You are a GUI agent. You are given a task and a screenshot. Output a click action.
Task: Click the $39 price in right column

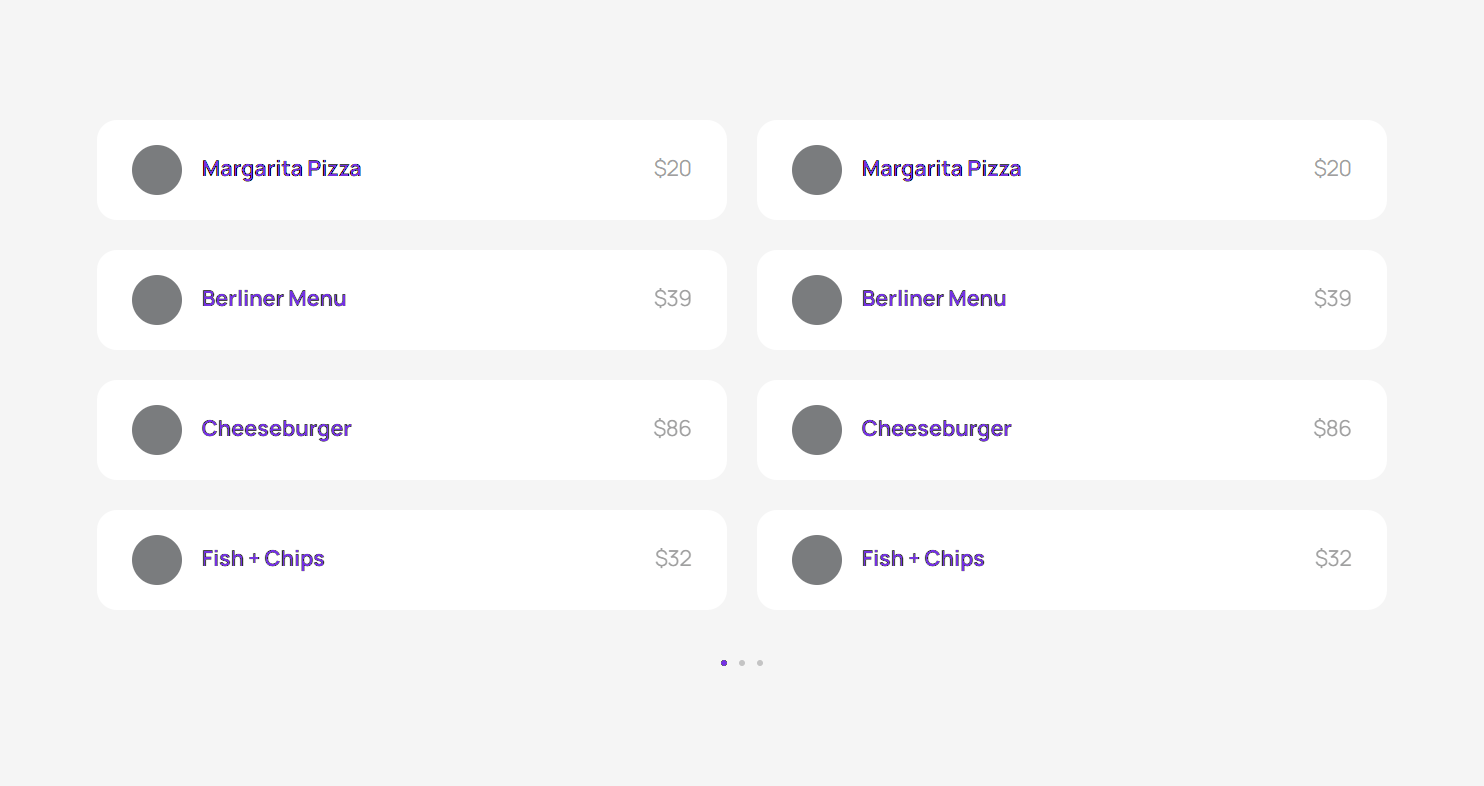pyautogui.click(x=1332, y=299)
